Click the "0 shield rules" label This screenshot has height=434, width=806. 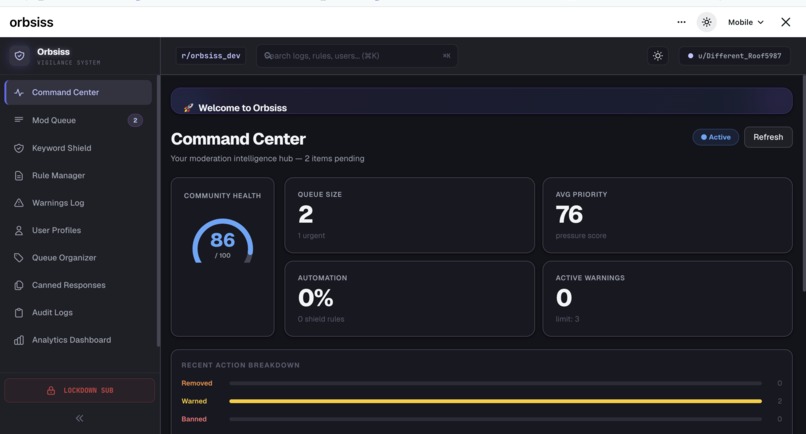tap(321, 319)
